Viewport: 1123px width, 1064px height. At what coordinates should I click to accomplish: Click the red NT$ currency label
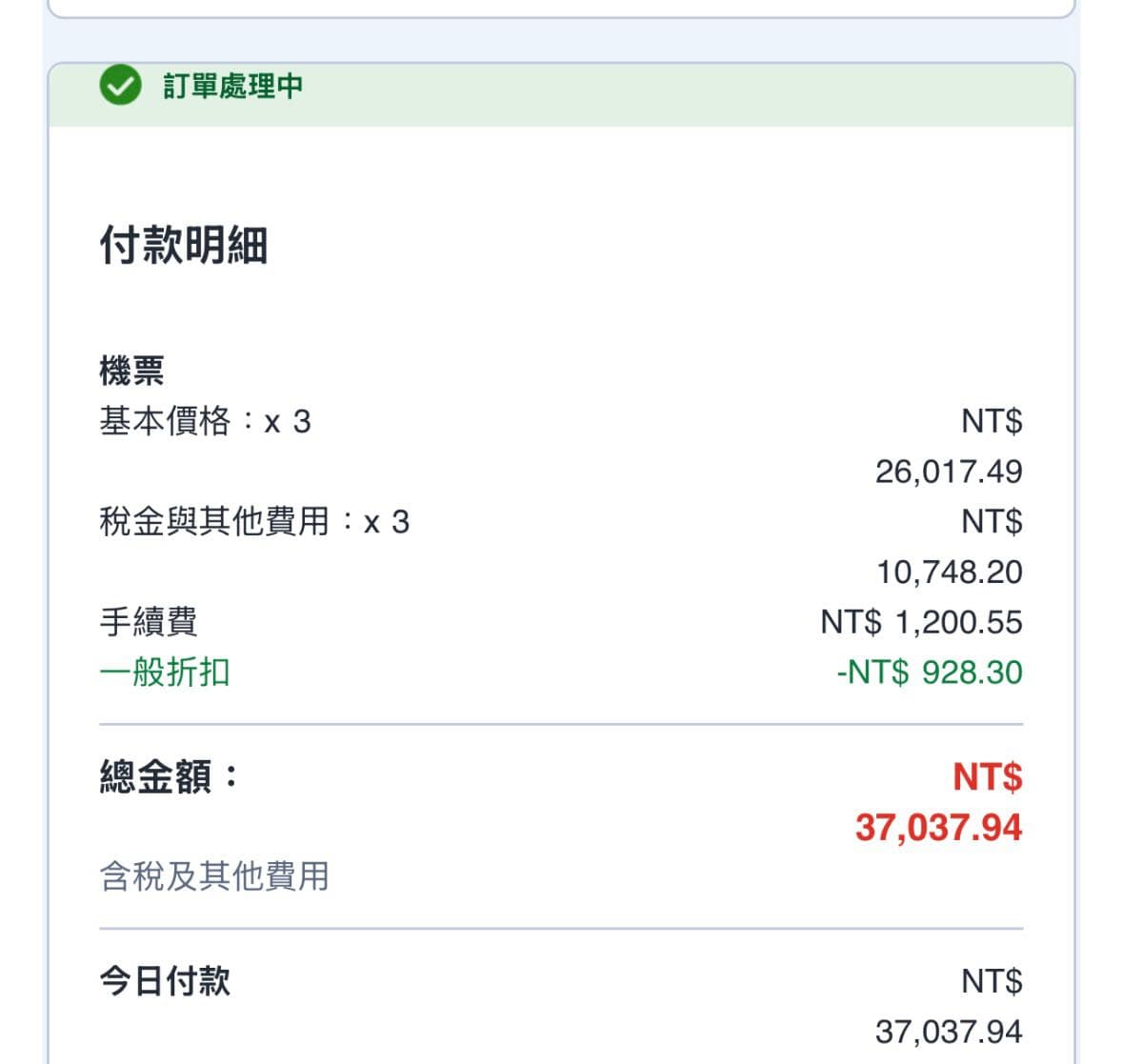(988, 777)
